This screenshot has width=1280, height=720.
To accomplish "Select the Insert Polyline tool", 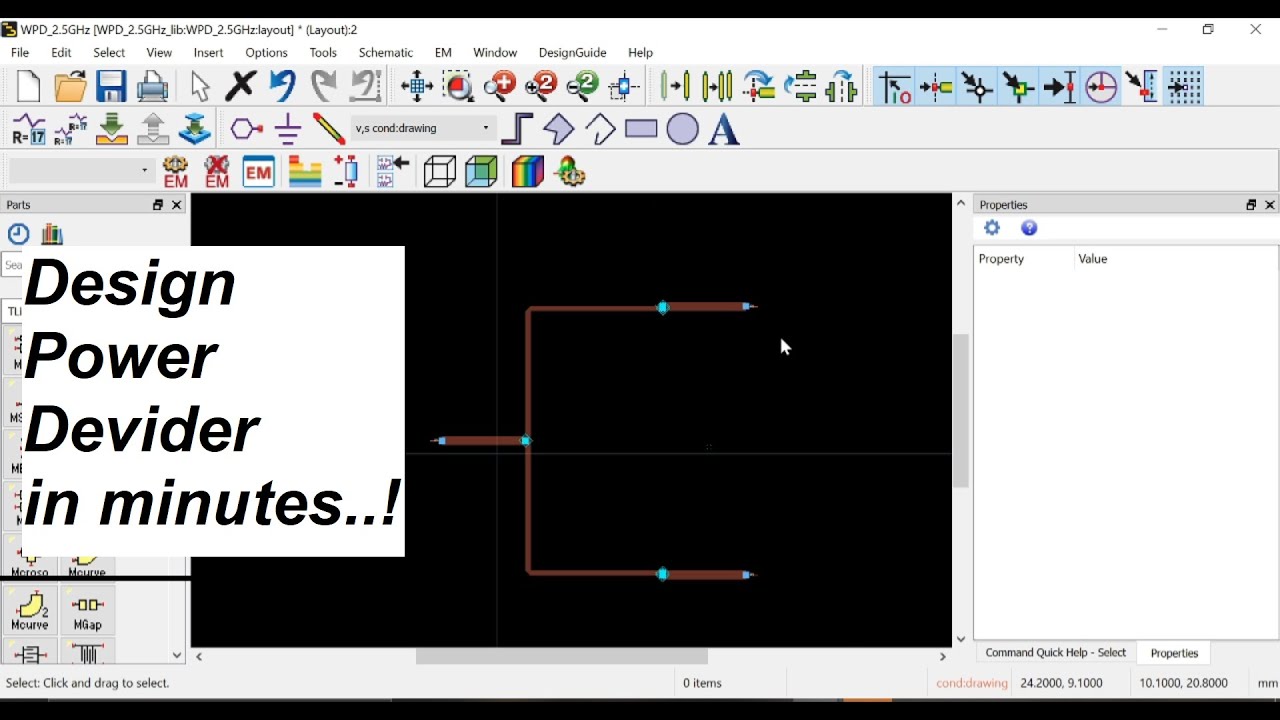I will 600,129.
